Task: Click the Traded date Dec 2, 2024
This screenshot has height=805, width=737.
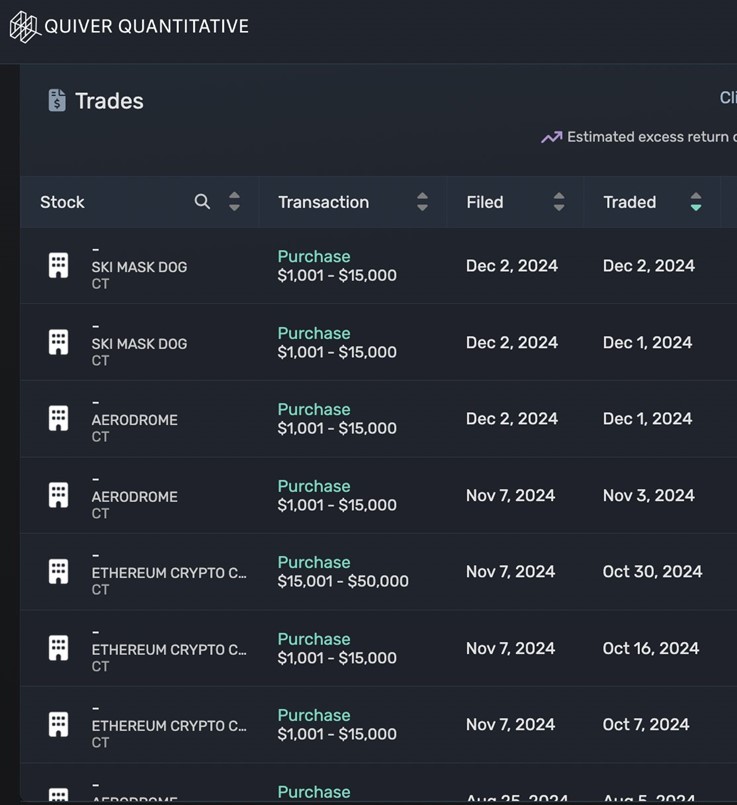Action: click(649, 266)
